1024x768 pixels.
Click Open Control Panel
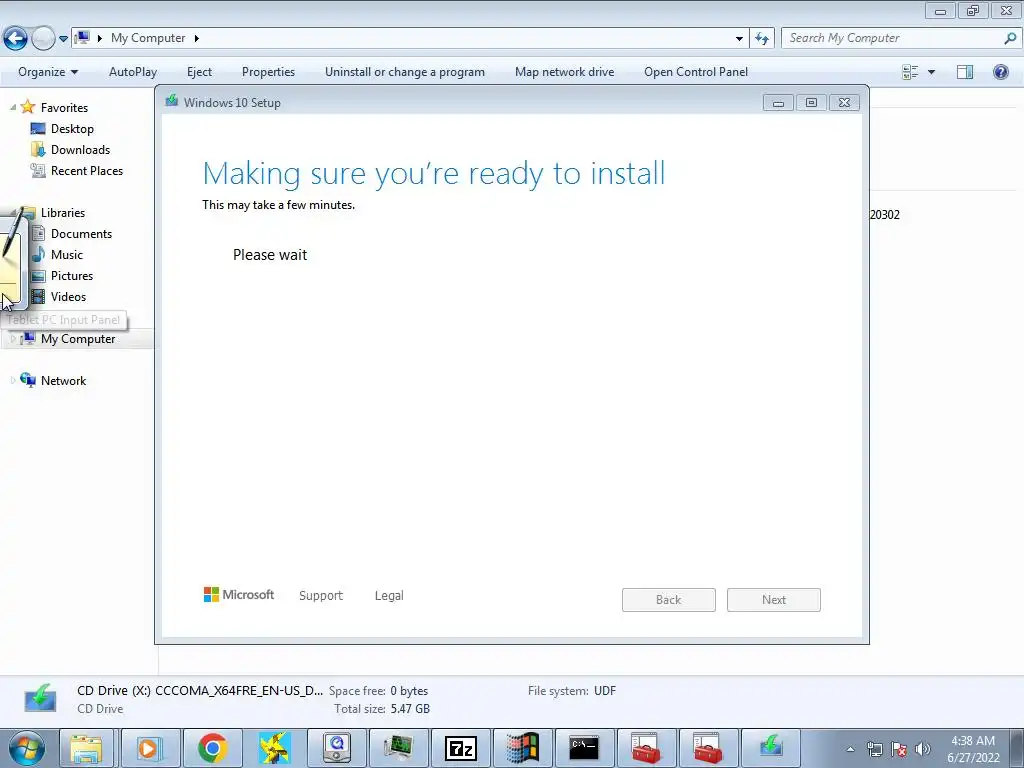click(696, 72)
